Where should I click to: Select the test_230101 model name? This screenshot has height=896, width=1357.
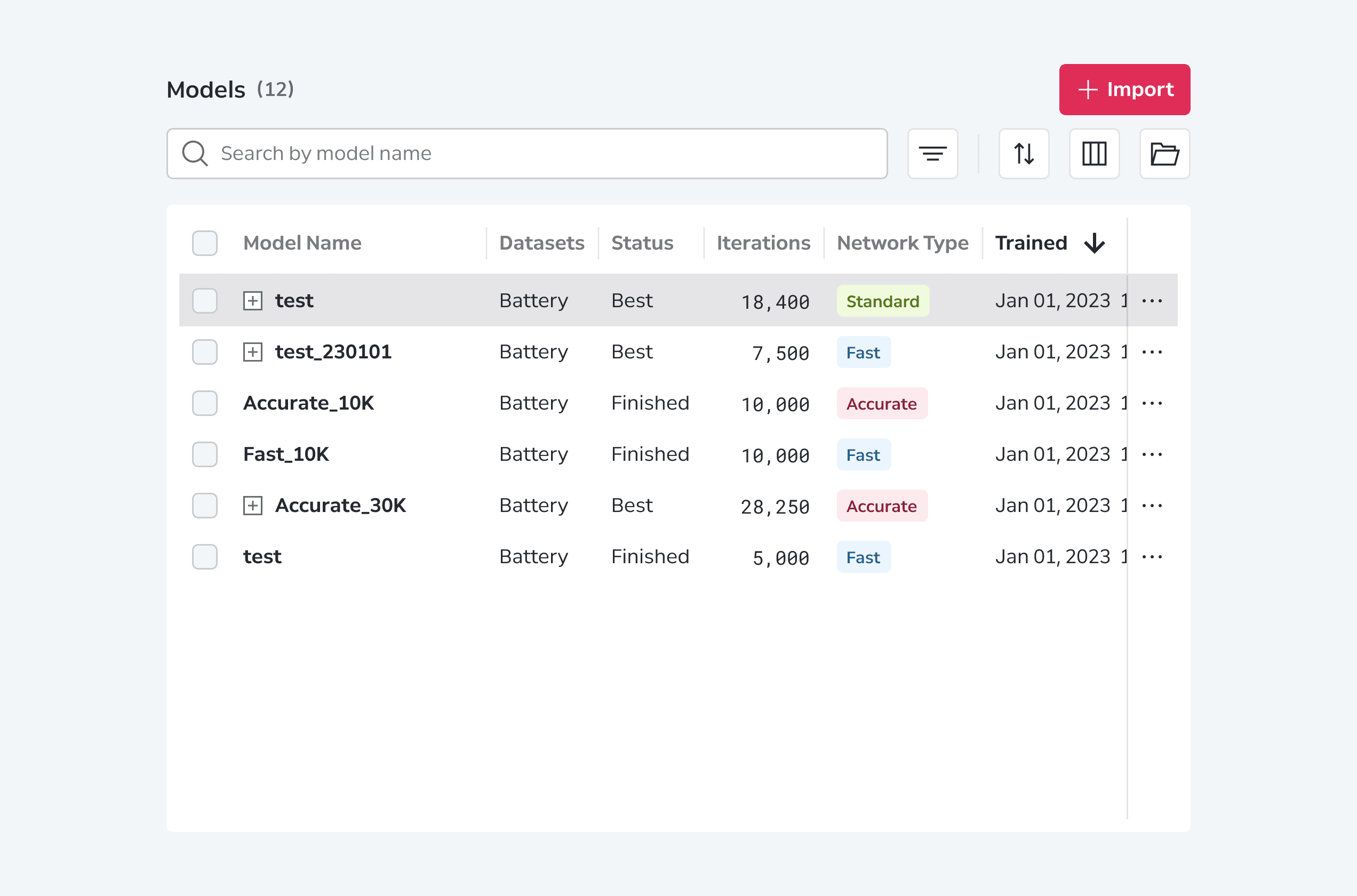click(x=333, y=352)
